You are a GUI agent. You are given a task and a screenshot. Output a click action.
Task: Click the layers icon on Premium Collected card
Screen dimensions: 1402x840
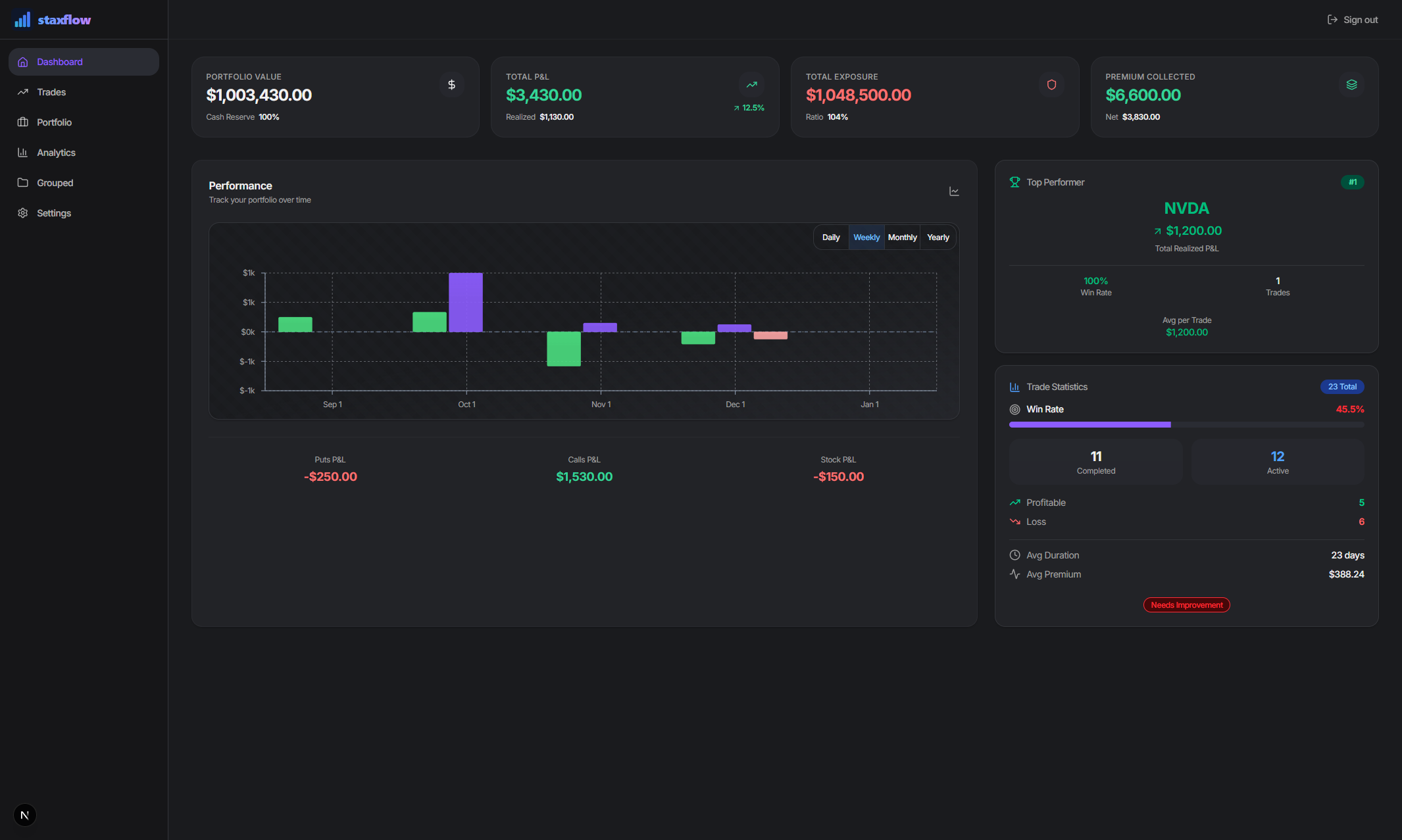(1351, 84)
